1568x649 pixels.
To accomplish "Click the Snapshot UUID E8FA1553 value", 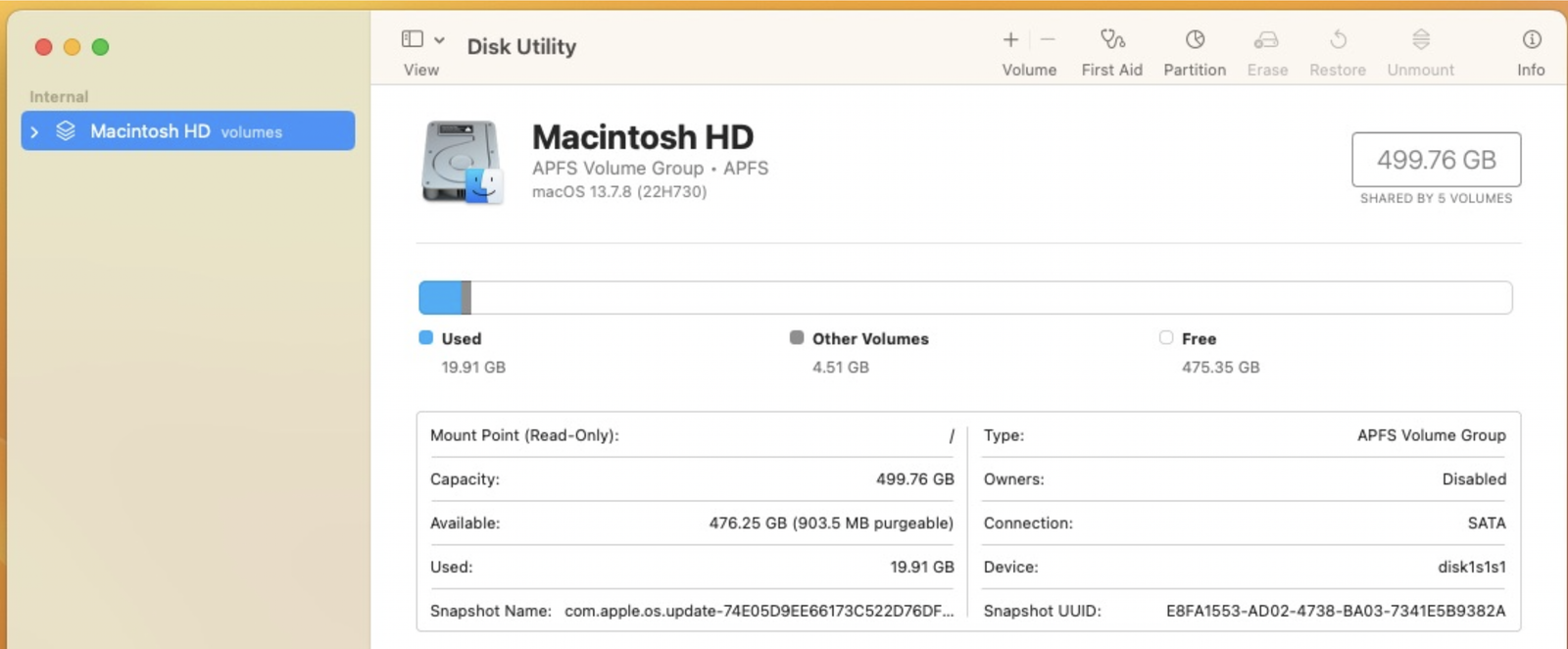I will click(x=1336, y=611).
